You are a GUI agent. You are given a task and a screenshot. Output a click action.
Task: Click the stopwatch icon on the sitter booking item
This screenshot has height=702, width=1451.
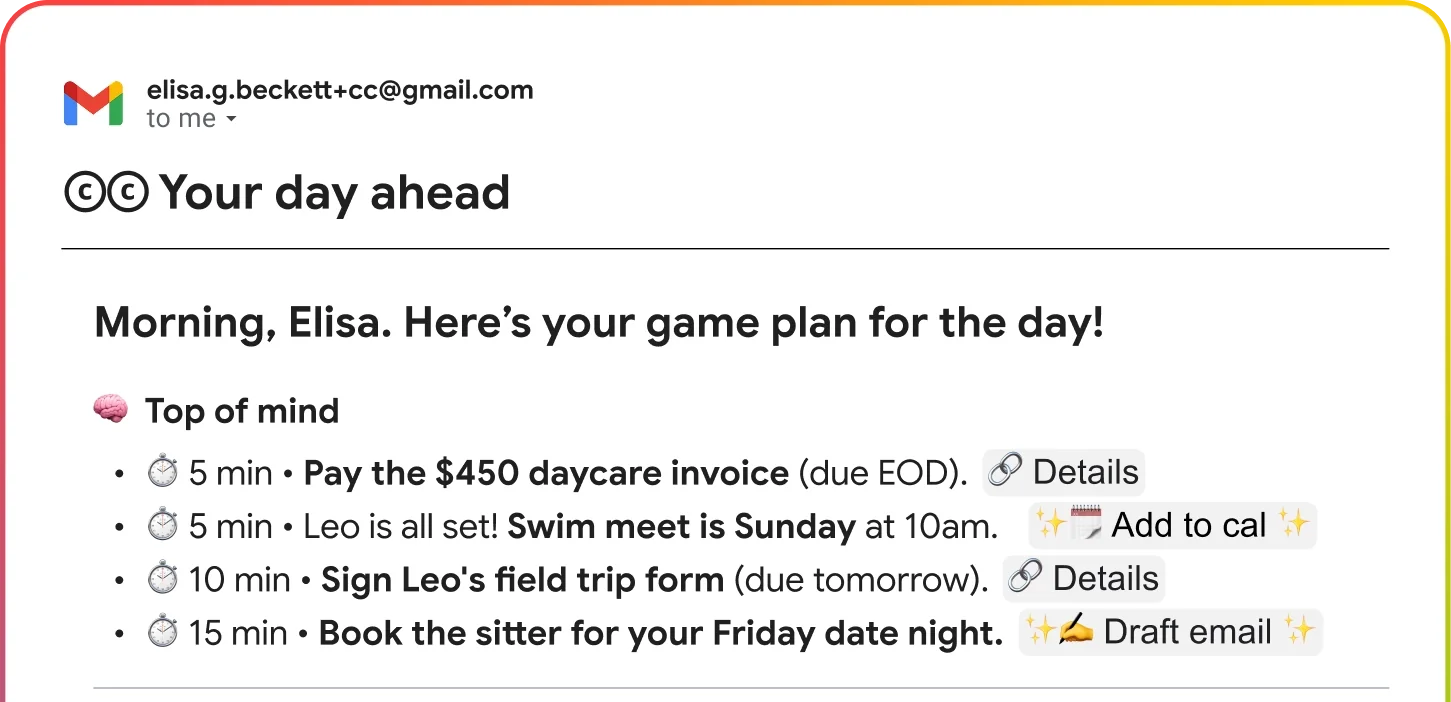pyautogui.click(x=161, y=633)
